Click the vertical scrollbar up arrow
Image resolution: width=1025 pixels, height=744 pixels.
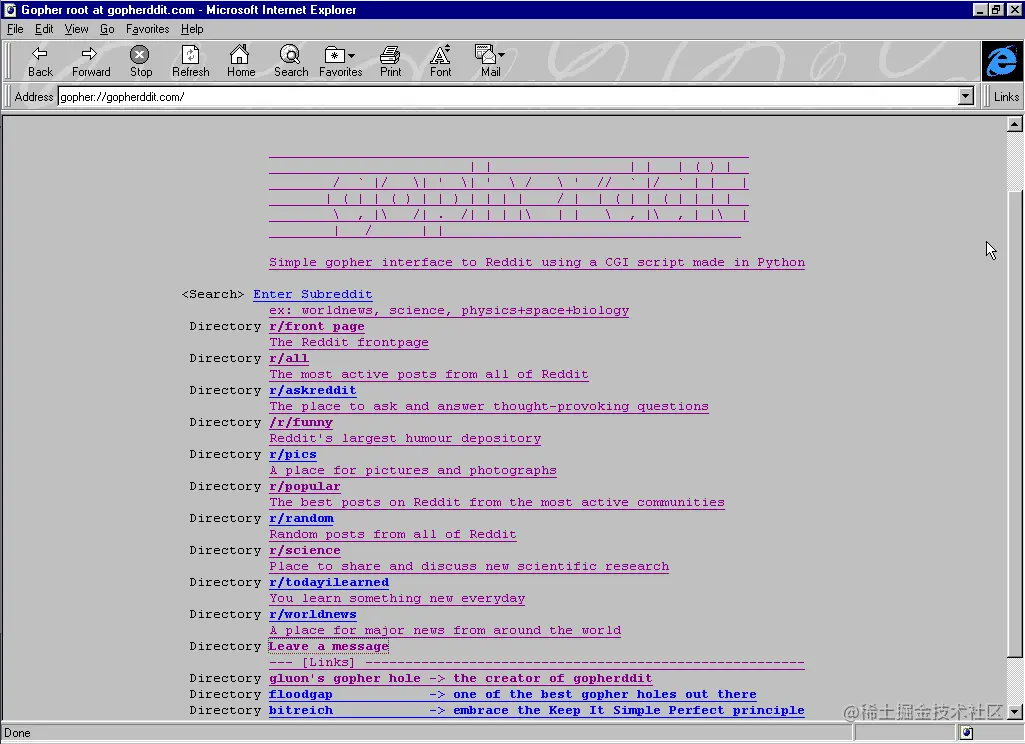point(1015,124)
